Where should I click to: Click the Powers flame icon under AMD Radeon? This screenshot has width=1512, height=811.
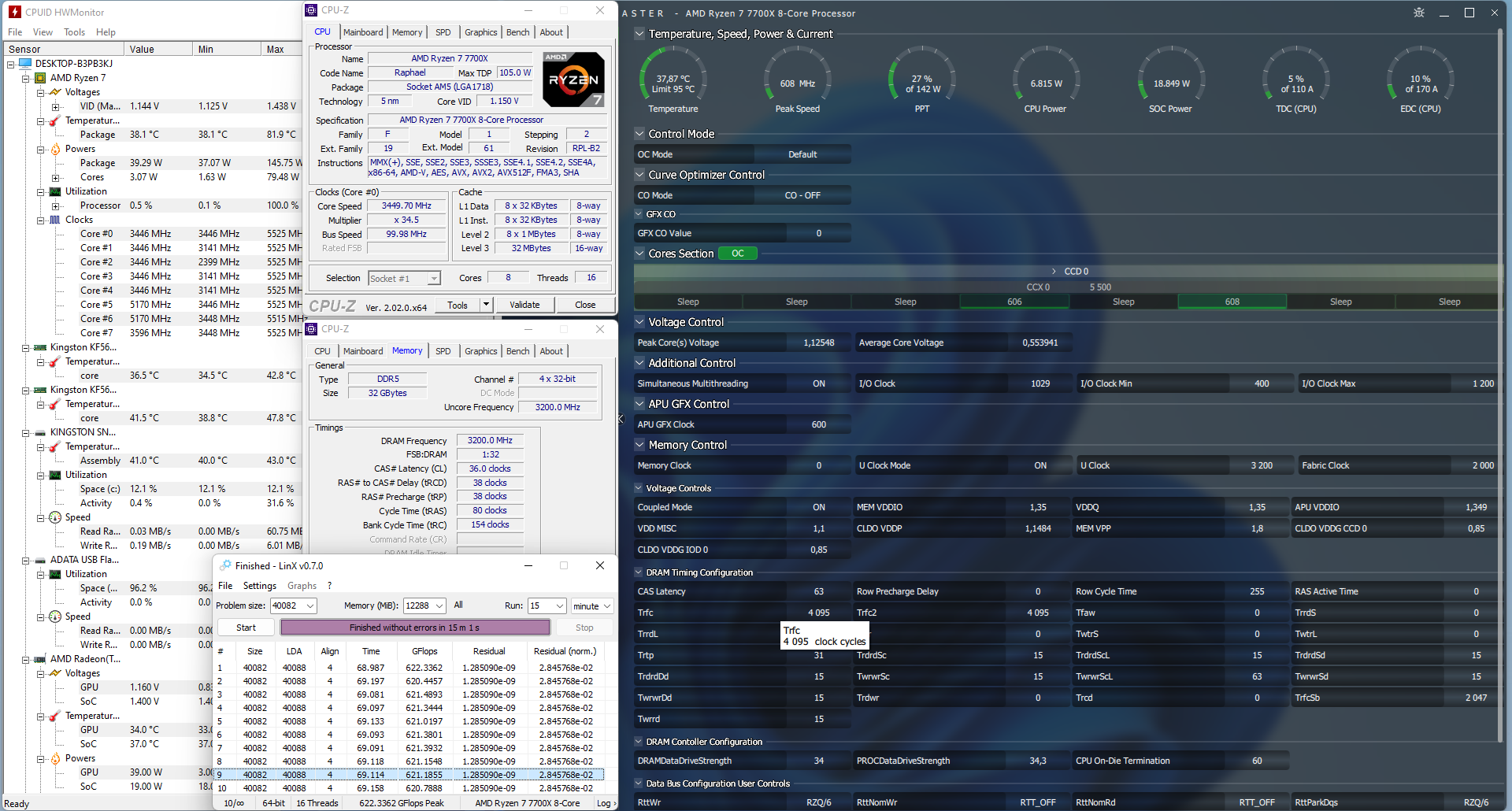click(x=55, y=758)
